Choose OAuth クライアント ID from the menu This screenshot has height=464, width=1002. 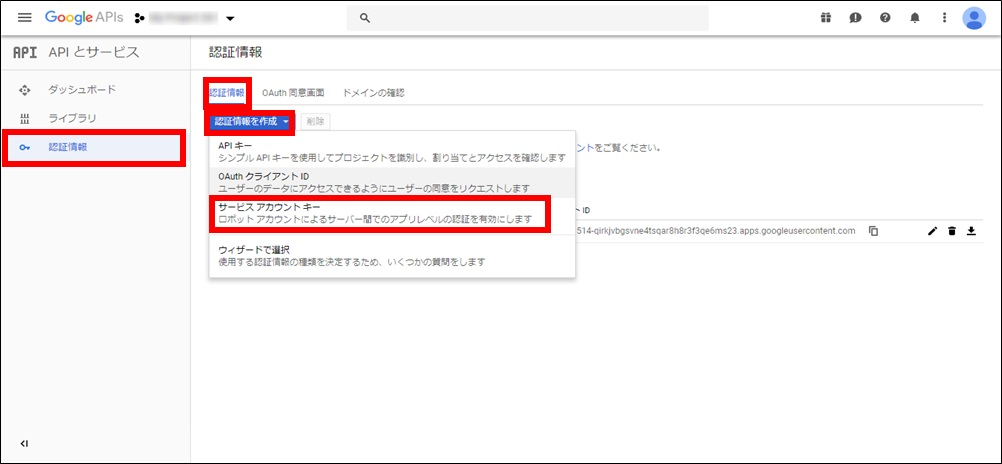(x=392, y=182)
